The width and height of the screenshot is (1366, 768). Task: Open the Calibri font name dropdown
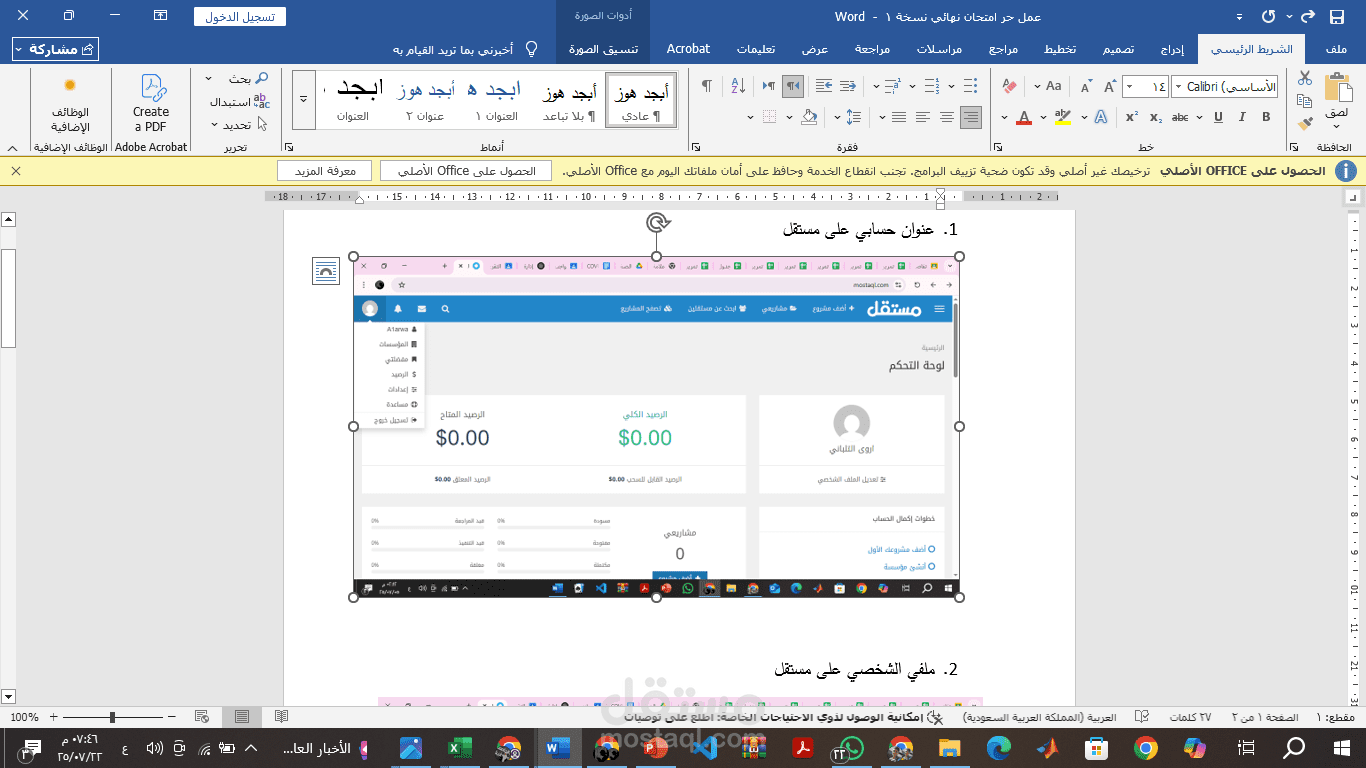[x=1178, y=87]
